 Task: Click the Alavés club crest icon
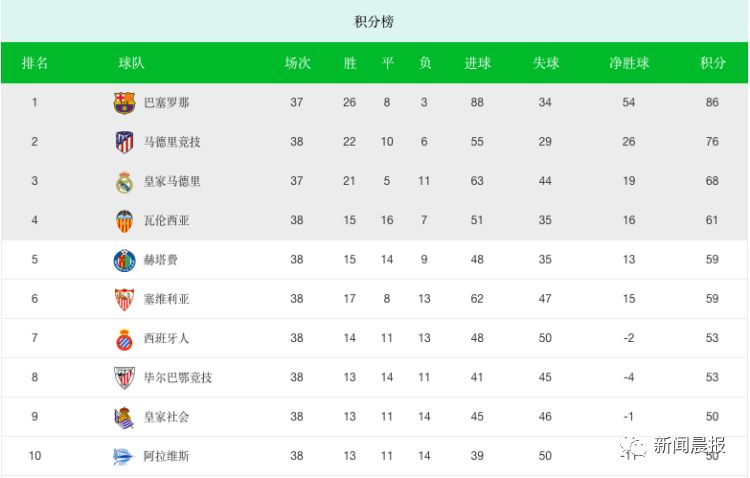coord(124,457)
